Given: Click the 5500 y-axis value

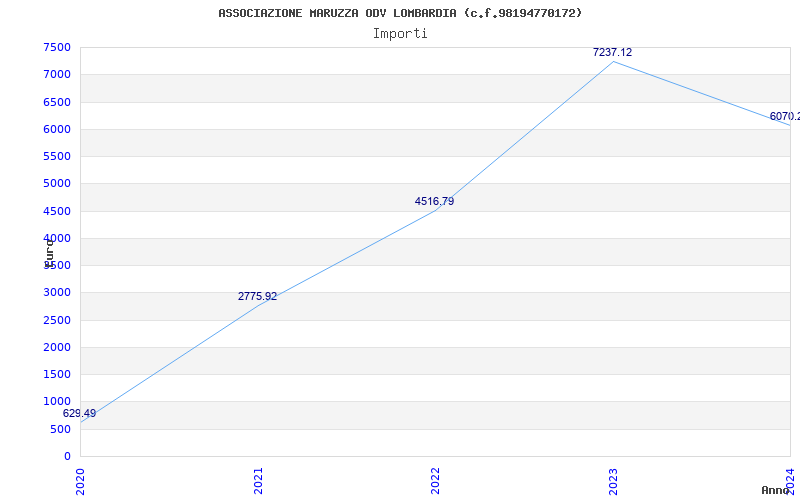Looking at the screenshot, I should point(57,156).
